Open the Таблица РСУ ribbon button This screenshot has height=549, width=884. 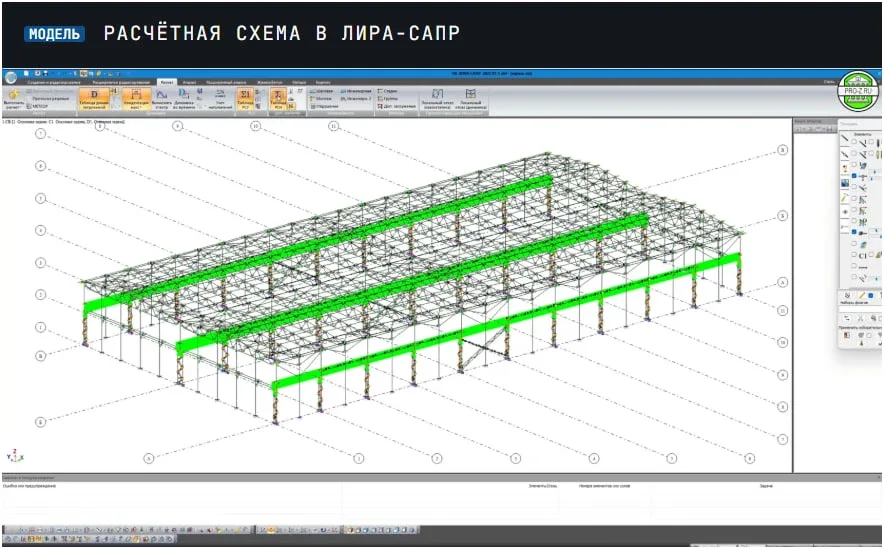pyautogui.click(x=245, y=99)
